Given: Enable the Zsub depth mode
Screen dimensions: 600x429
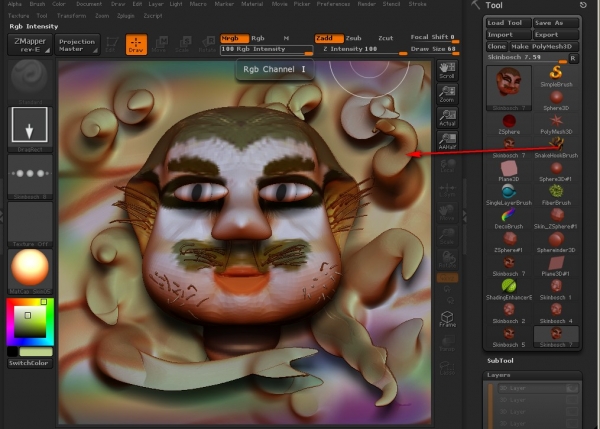Looking at the screenshot, I should point(353,38).
